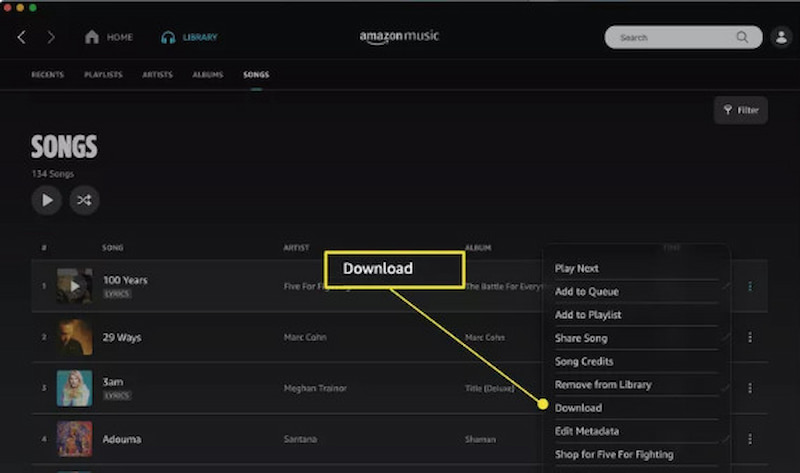Play 100 Years from its thumbnail
The height and width of the screenshot is (473, 800).
[74, 286]
